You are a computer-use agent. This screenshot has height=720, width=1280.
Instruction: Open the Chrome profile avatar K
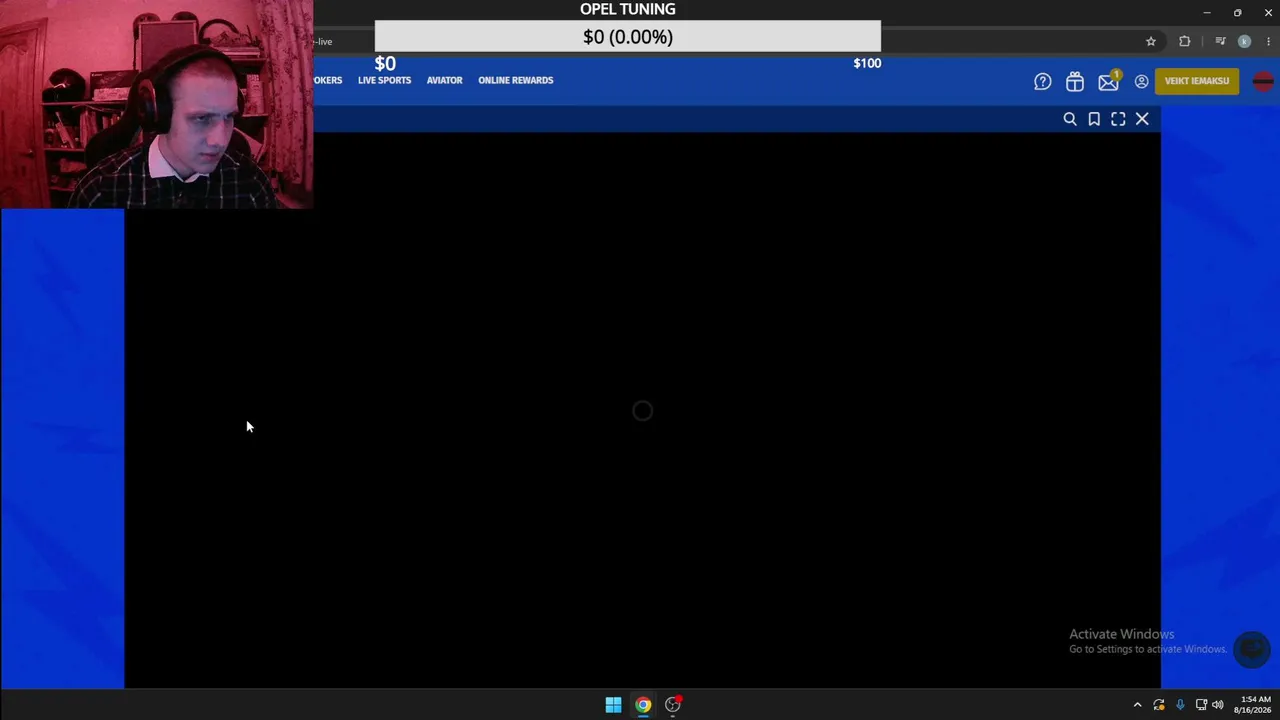point(1244,41)
